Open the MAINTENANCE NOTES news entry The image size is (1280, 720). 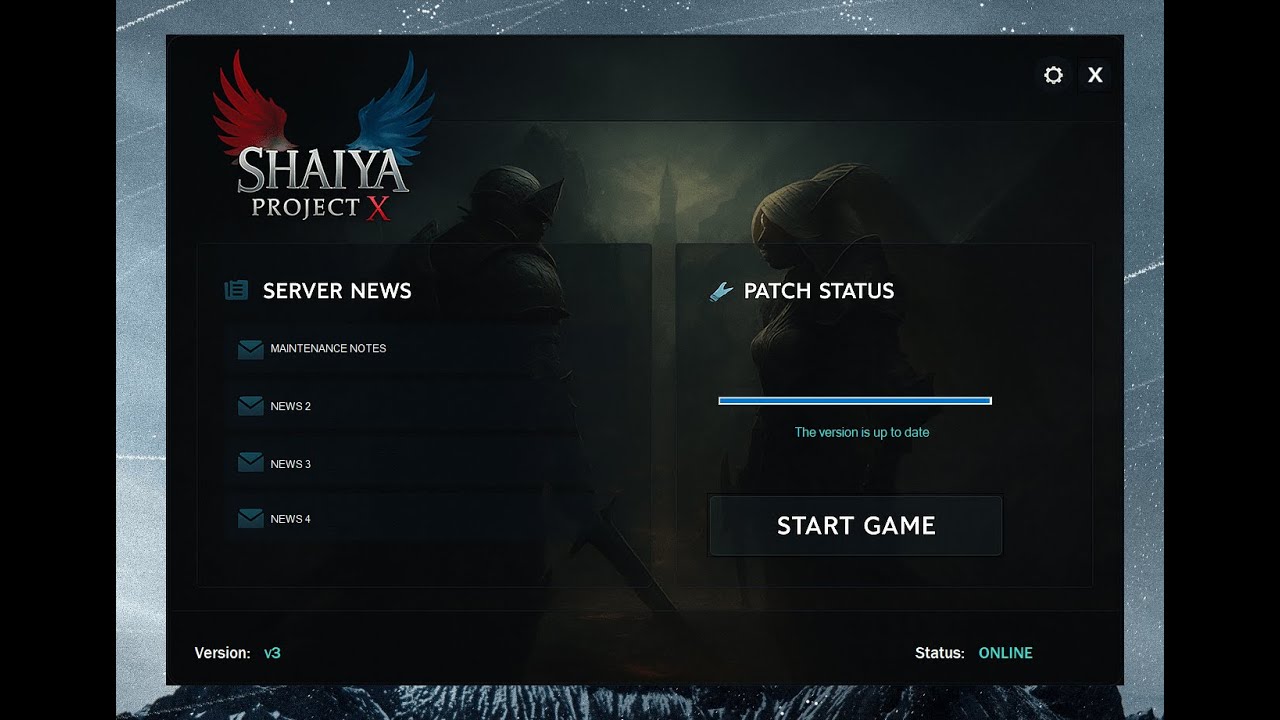point(328,349)
